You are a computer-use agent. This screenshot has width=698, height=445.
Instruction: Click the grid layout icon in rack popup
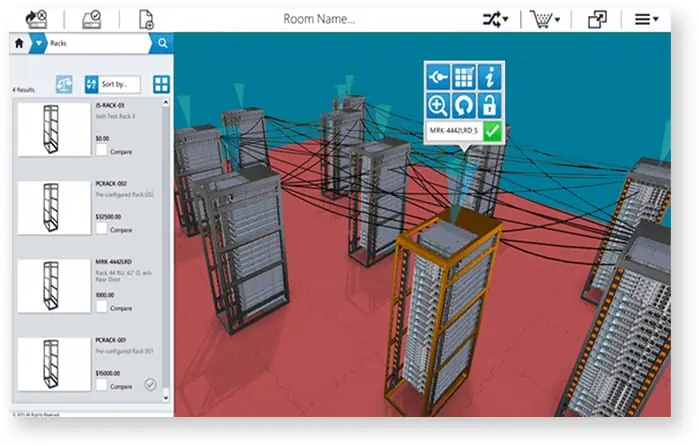pos(464,77)
